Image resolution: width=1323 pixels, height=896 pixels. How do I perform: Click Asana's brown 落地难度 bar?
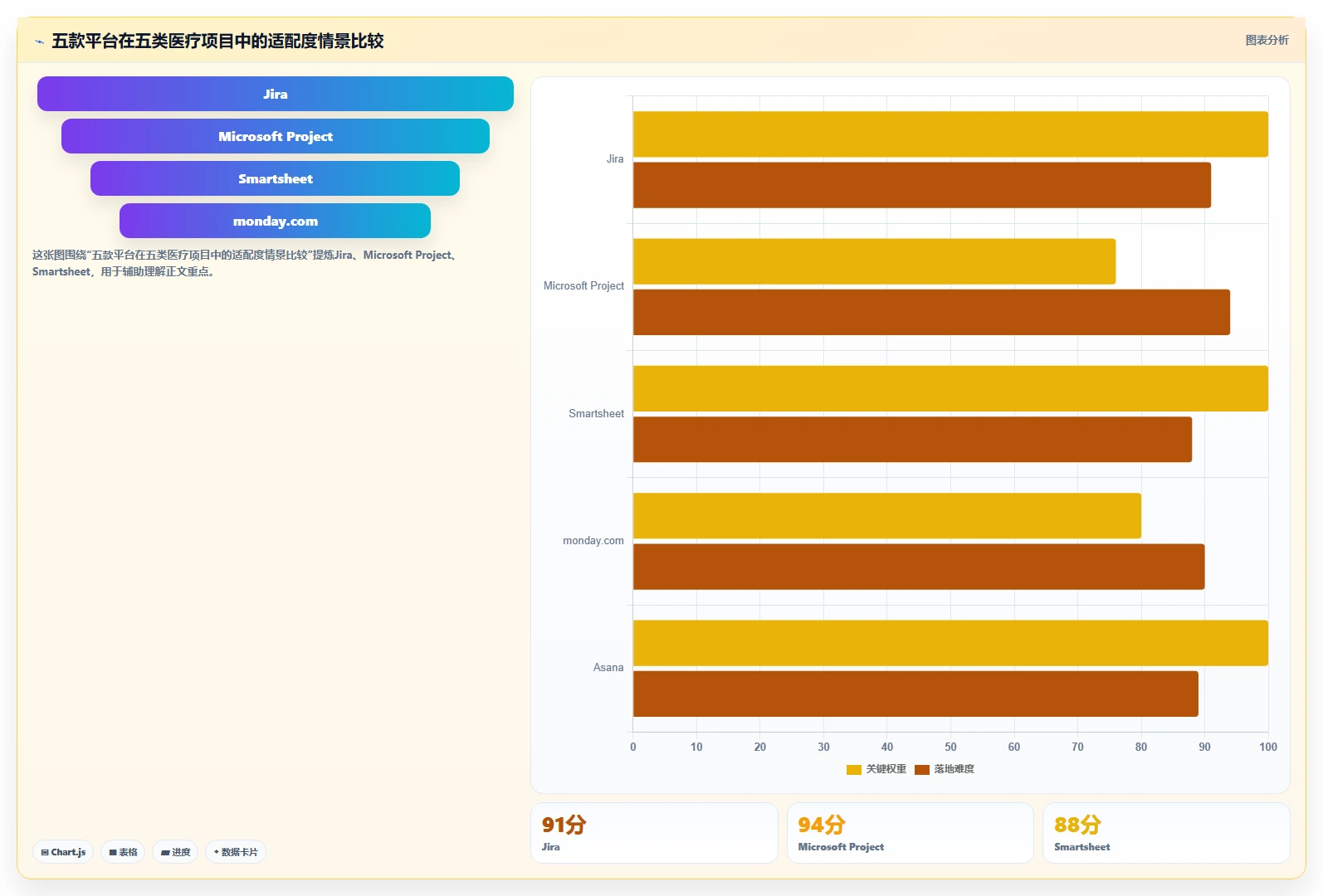point(915,694)
